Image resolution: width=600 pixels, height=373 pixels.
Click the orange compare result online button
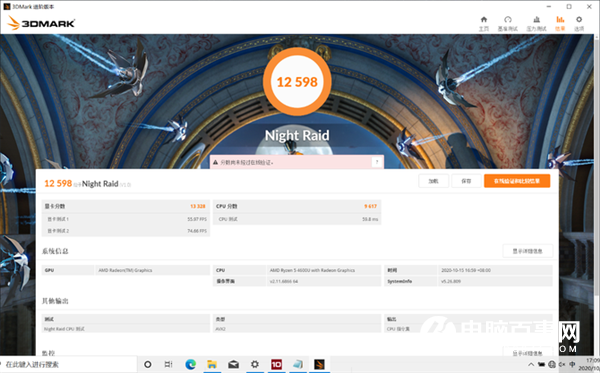point(517,181)
